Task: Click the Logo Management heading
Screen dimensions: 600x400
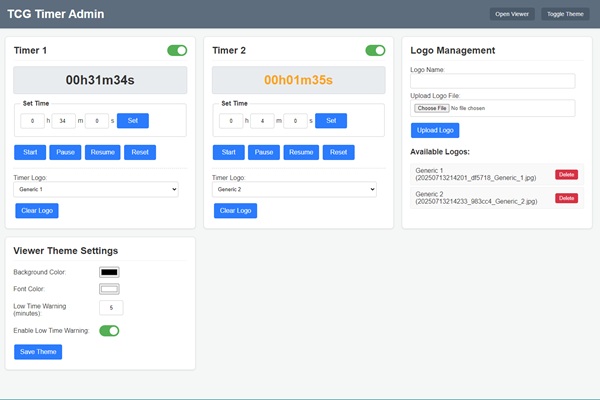Action: point(453,51)
